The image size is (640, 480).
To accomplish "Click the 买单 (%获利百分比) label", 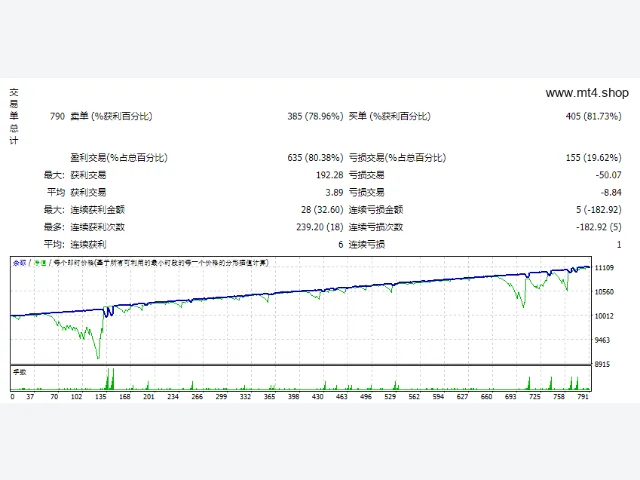I will tap(389, 116).
